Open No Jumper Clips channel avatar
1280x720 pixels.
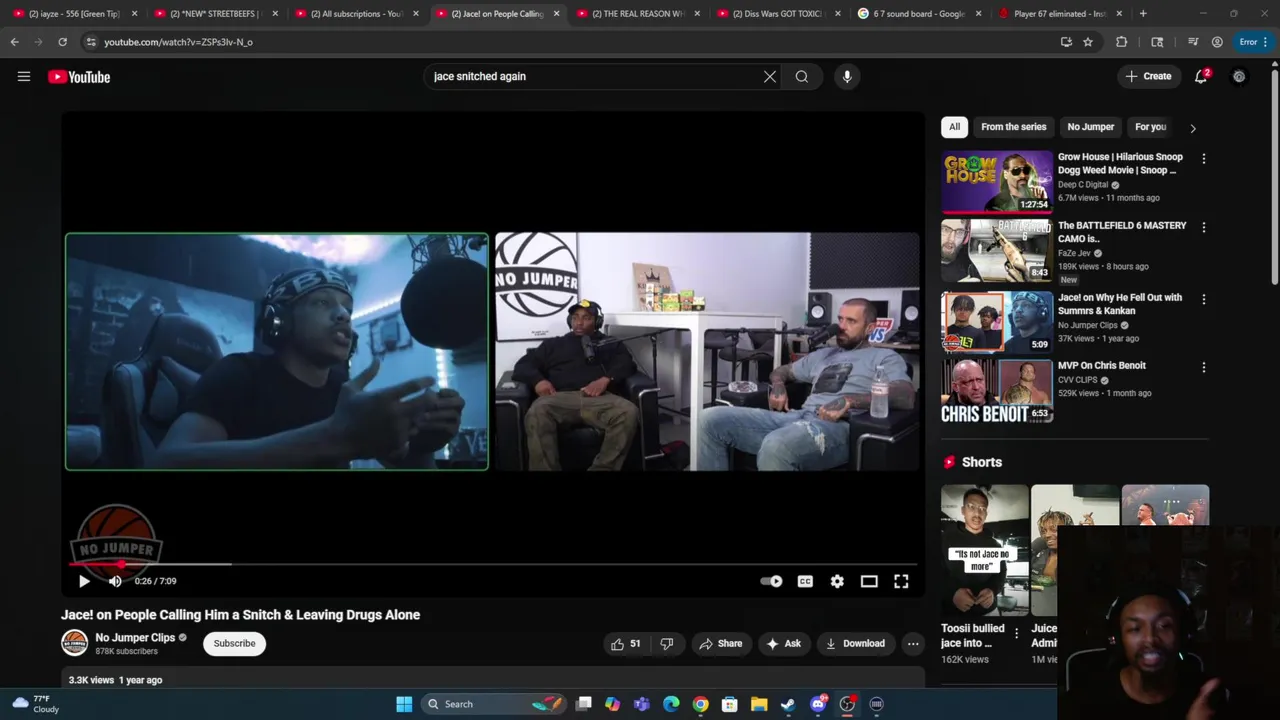point(75,643)
